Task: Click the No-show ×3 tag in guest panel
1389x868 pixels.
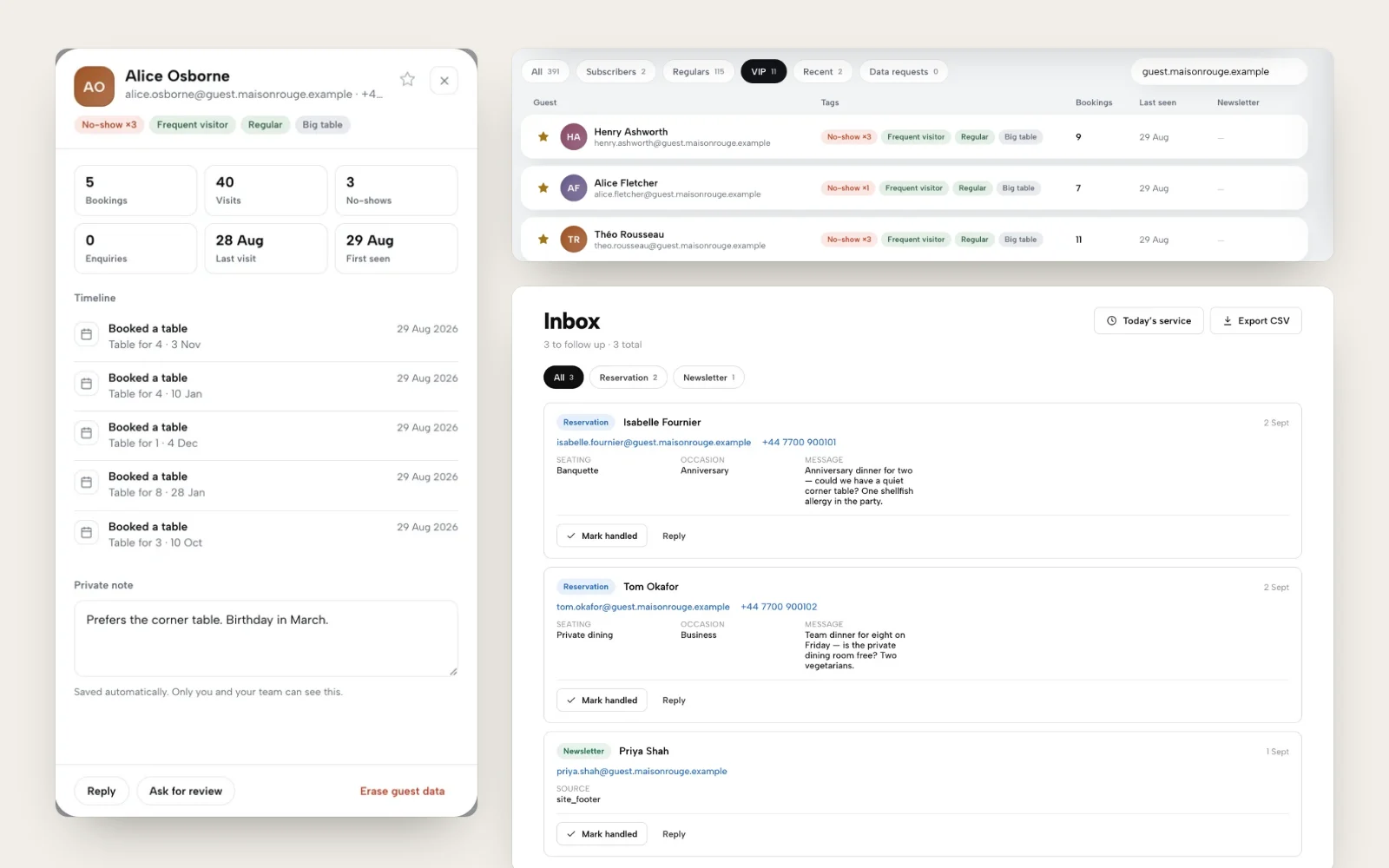Action: tap(109, 125)
